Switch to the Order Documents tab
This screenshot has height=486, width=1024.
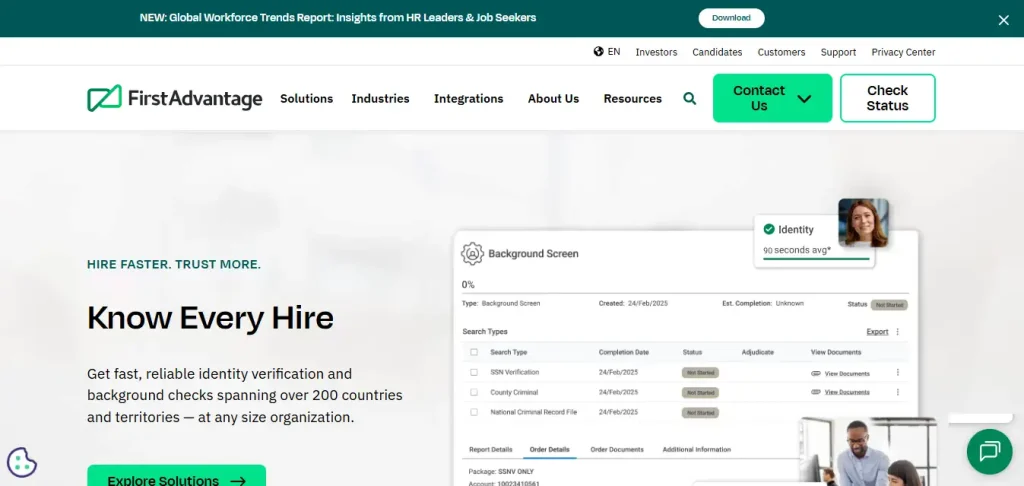click(x=616, y=449)
